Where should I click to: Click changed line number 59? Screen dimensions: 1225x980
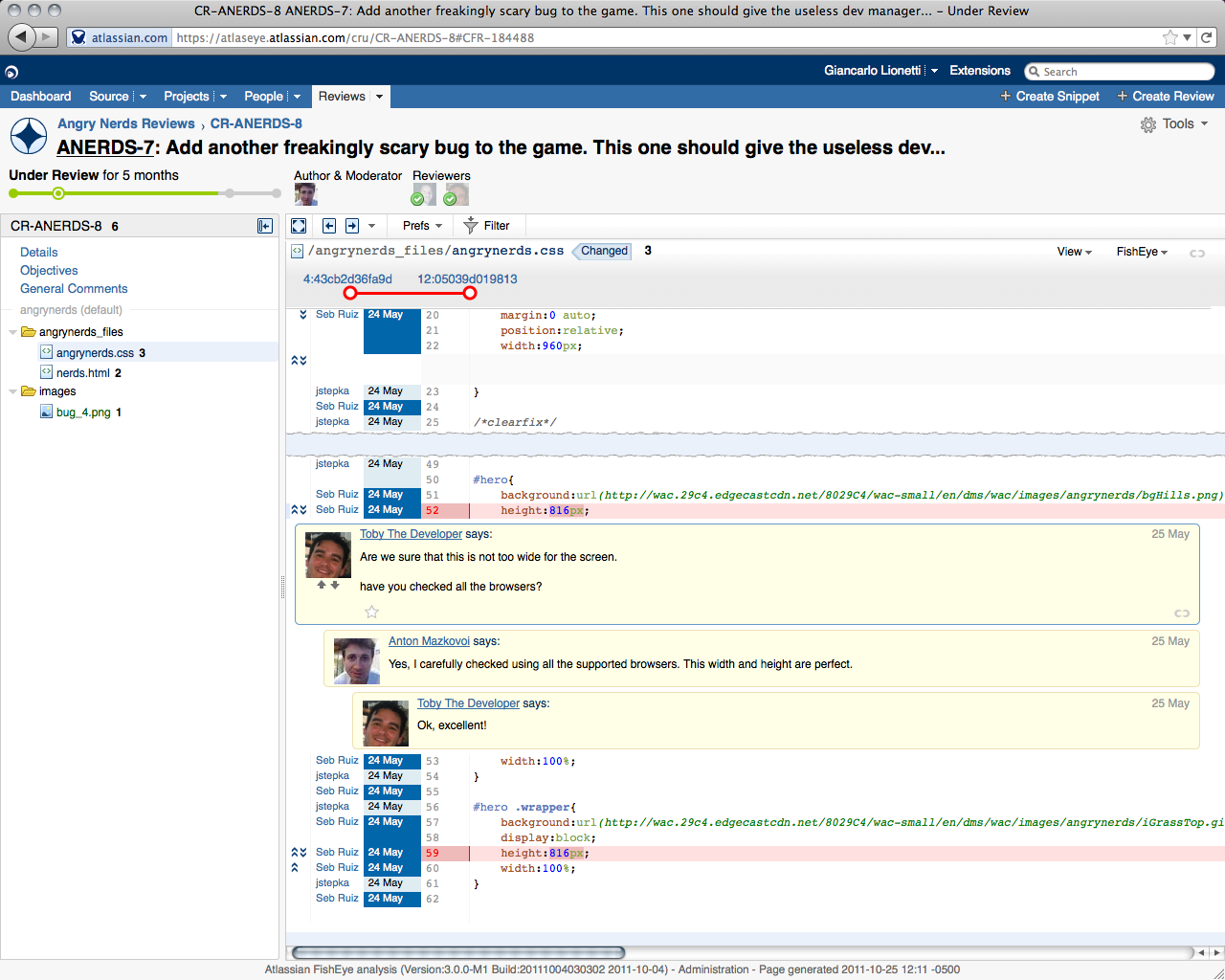coord(433,853)
